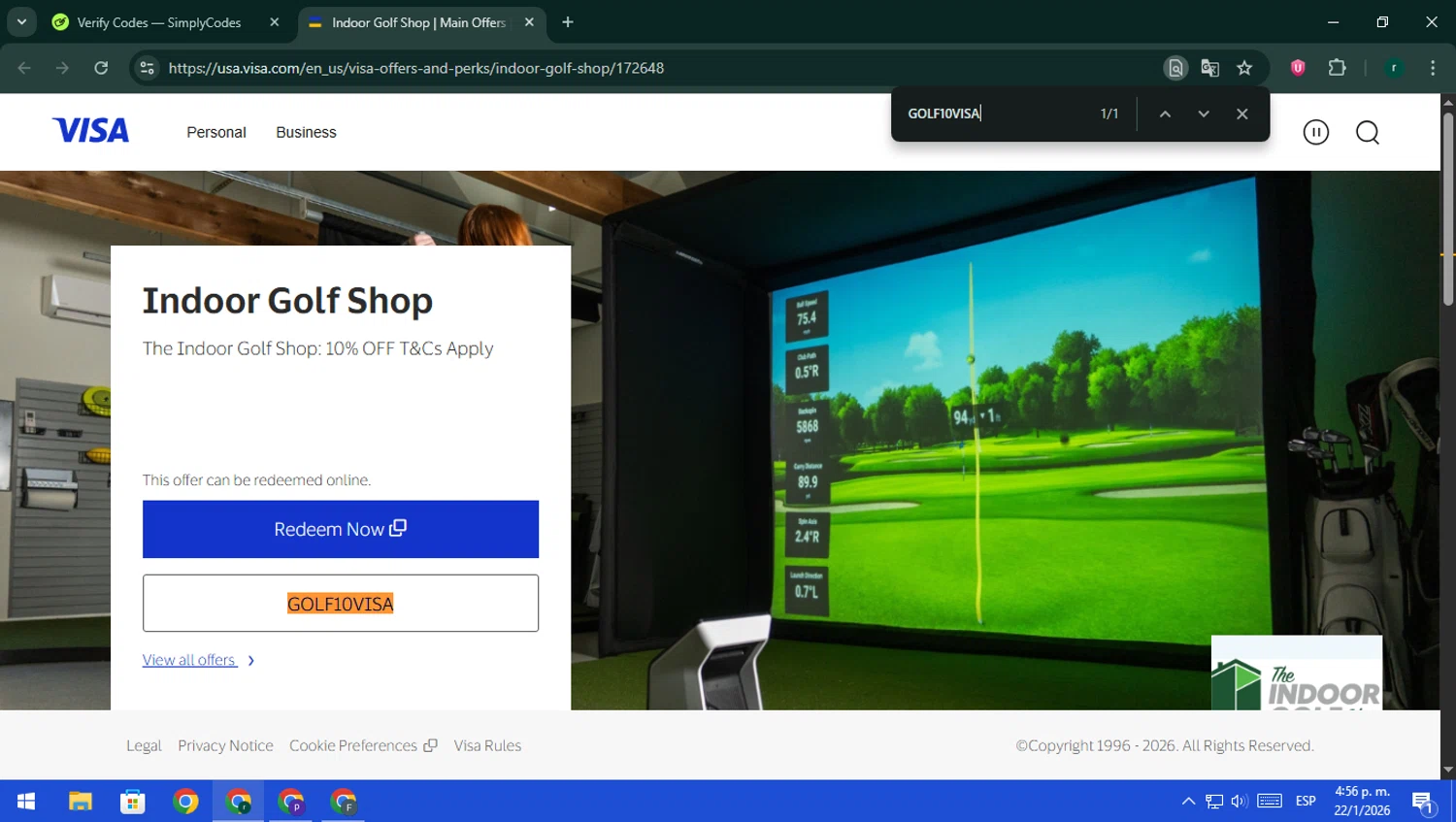1456x822 pixels.
Task: Click the Redeem Now button
Action: coord(341,529)
